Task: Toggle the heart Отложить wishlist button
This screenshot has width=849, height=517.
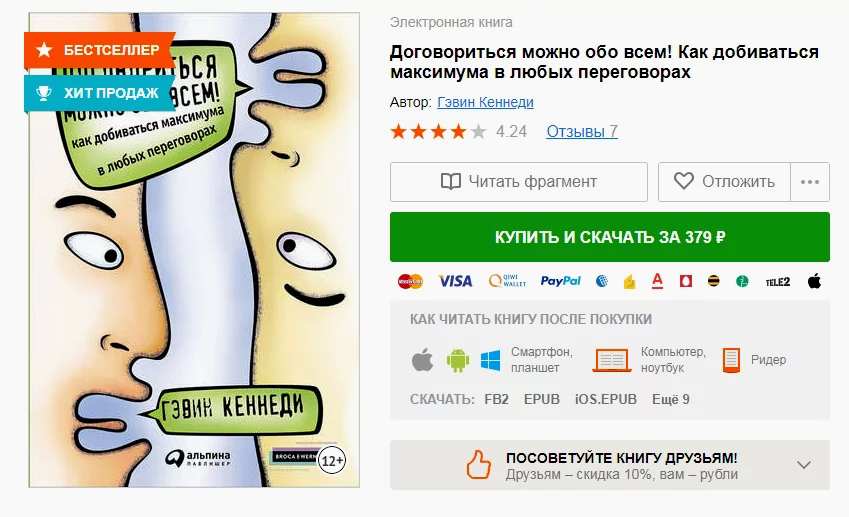Action: (724, 182)
